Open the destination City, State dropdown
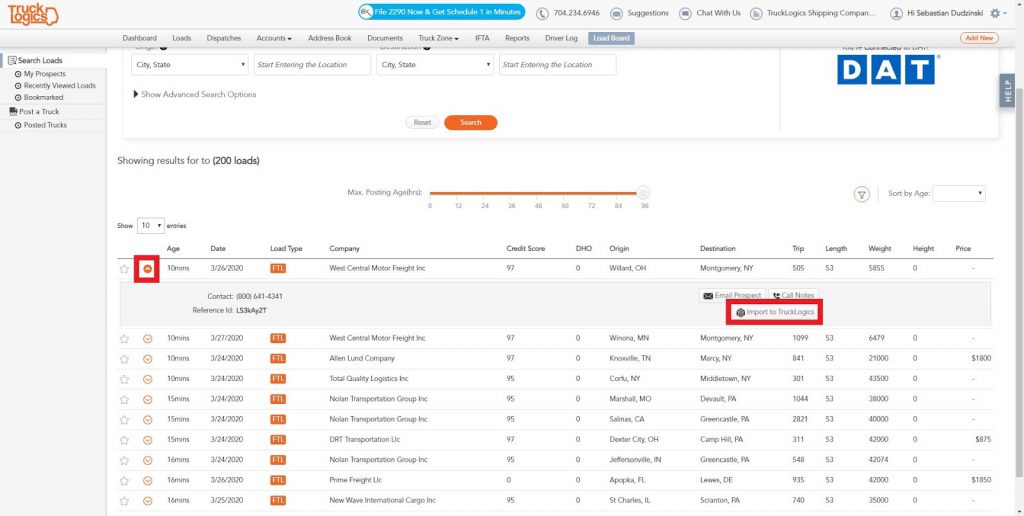This screenshot has height=516, width=1024. (x=435, y=65)
